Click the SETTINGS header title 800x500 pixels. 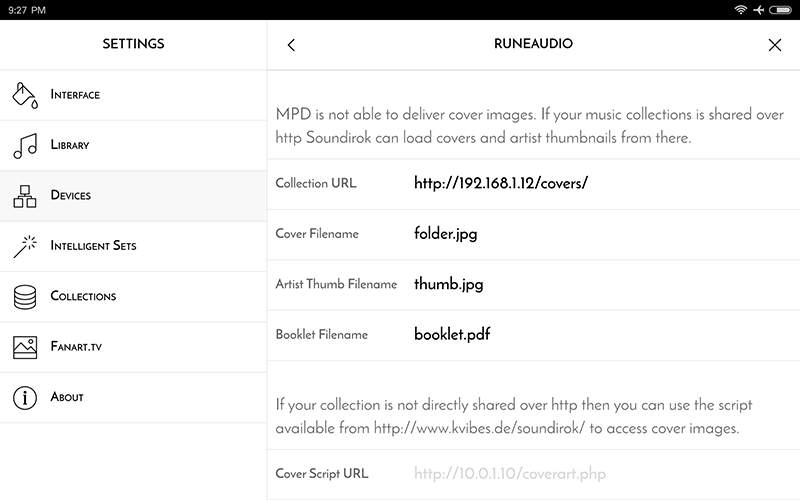133,44
